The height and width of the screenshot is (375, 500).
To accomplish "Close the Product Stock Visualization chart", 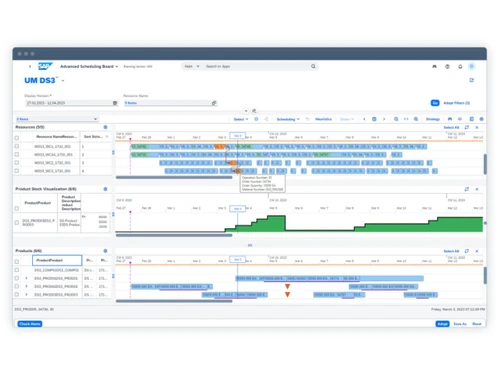I will 477,189.
